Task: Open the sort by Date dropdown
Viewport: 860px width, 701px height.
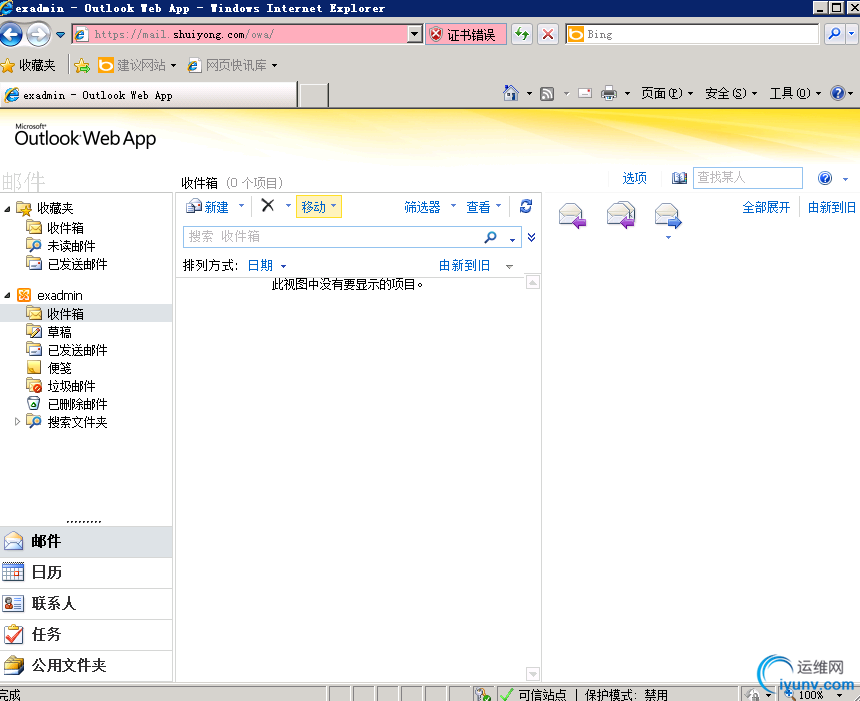Action: [267, 265]
